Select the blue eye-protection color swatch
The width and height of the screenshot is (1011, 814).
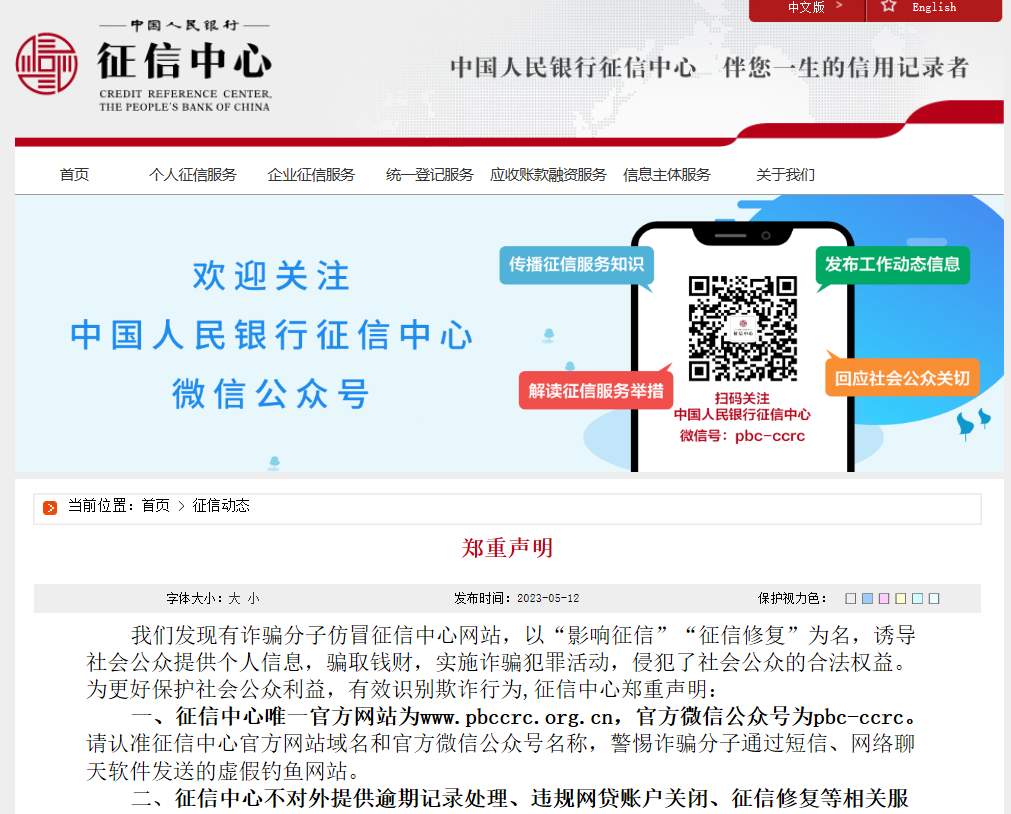pos(867,599)
